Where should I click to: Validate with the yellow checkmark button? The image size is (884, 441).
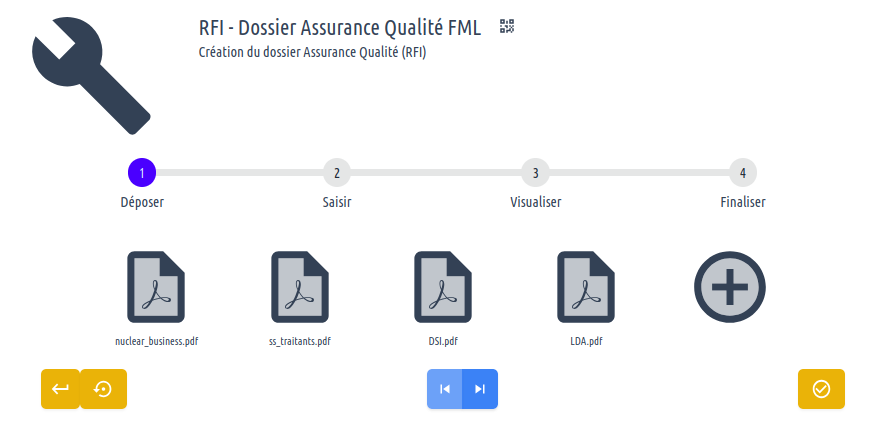(821, 389)
